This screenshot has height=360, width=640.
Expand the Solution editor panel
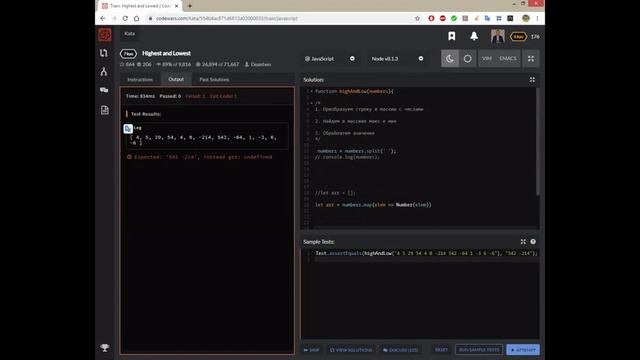pyautogui.click(x=532, y=80)
